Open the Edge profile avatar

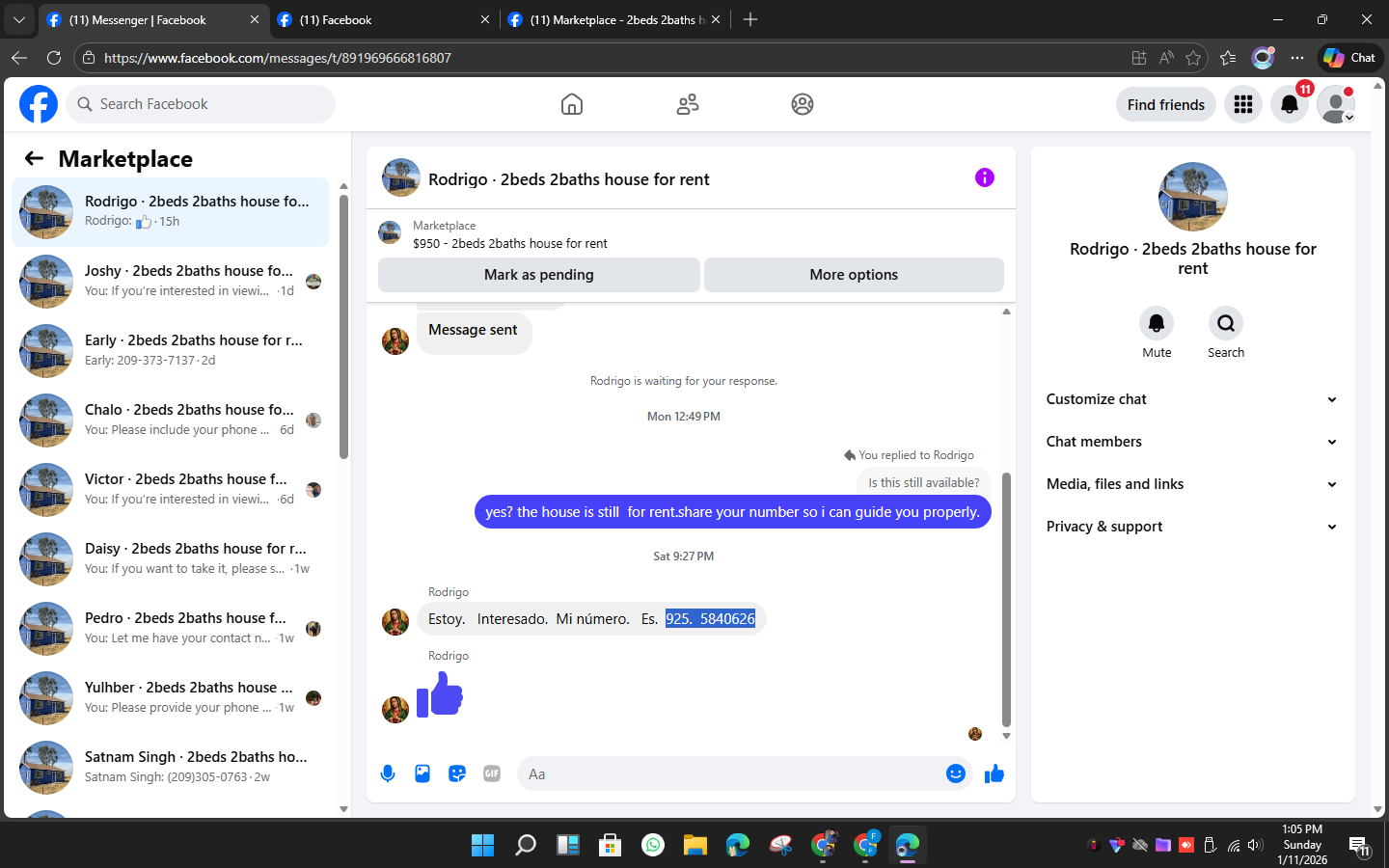(1263, 58)
